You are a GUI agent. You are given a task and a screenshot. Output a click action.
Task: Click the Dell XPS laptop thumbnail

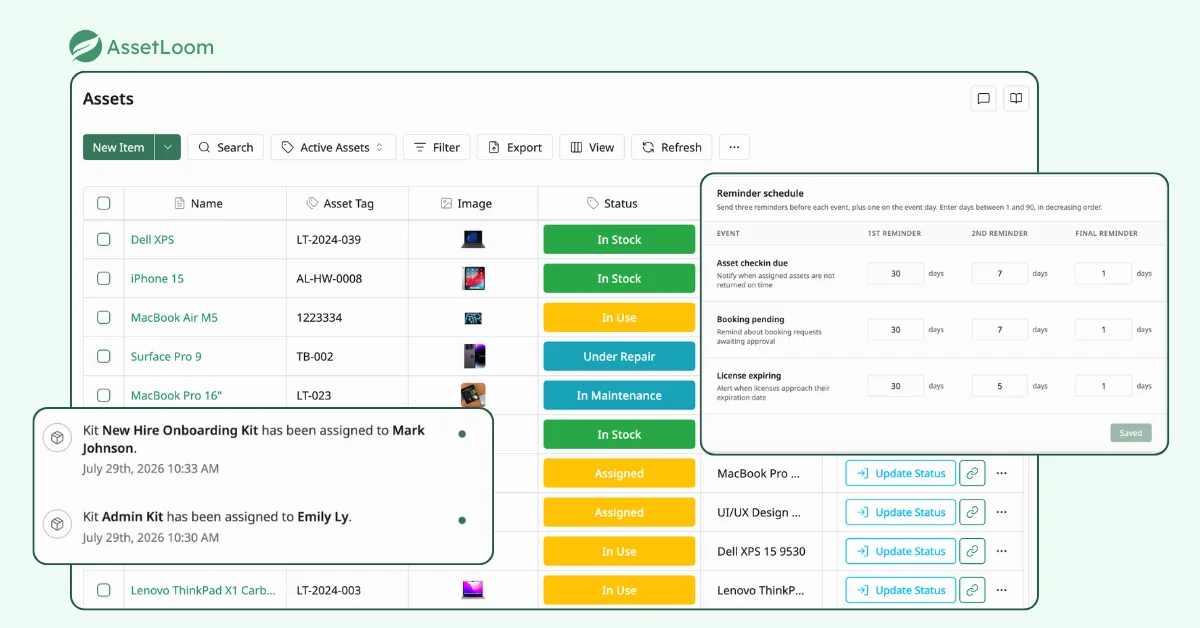(473, 239)
